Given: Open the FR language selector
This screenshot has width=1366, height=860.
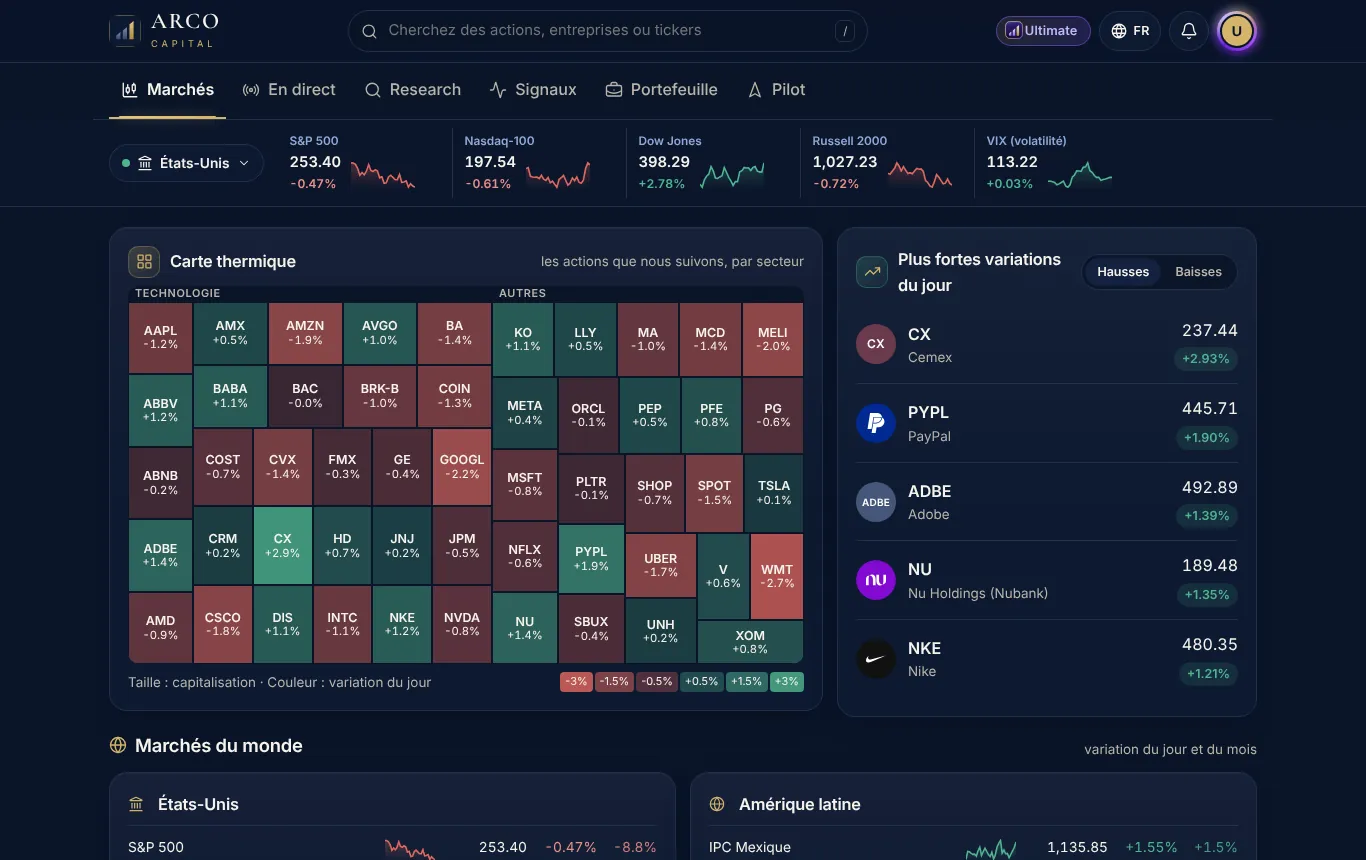Looking at the screenshot, I should point(1130,31).
